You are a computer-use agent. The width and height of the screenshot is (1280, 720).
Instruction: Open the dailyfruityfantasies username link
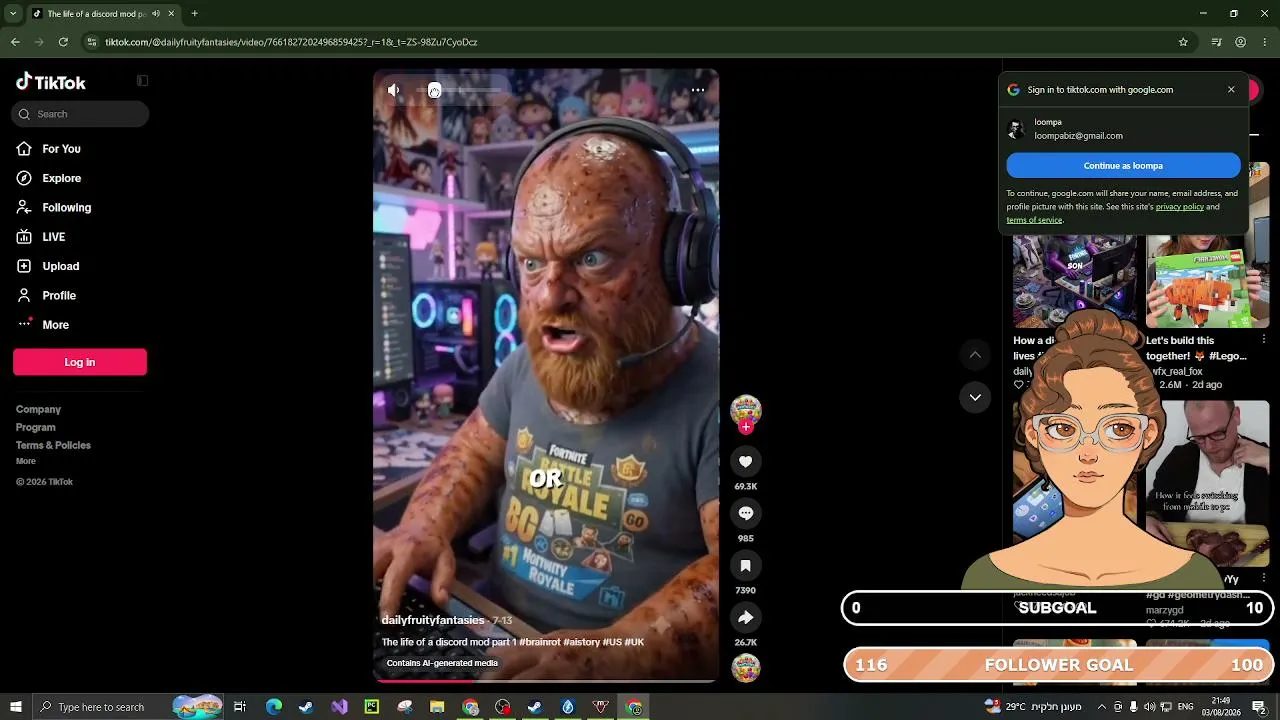click(433, 621)
